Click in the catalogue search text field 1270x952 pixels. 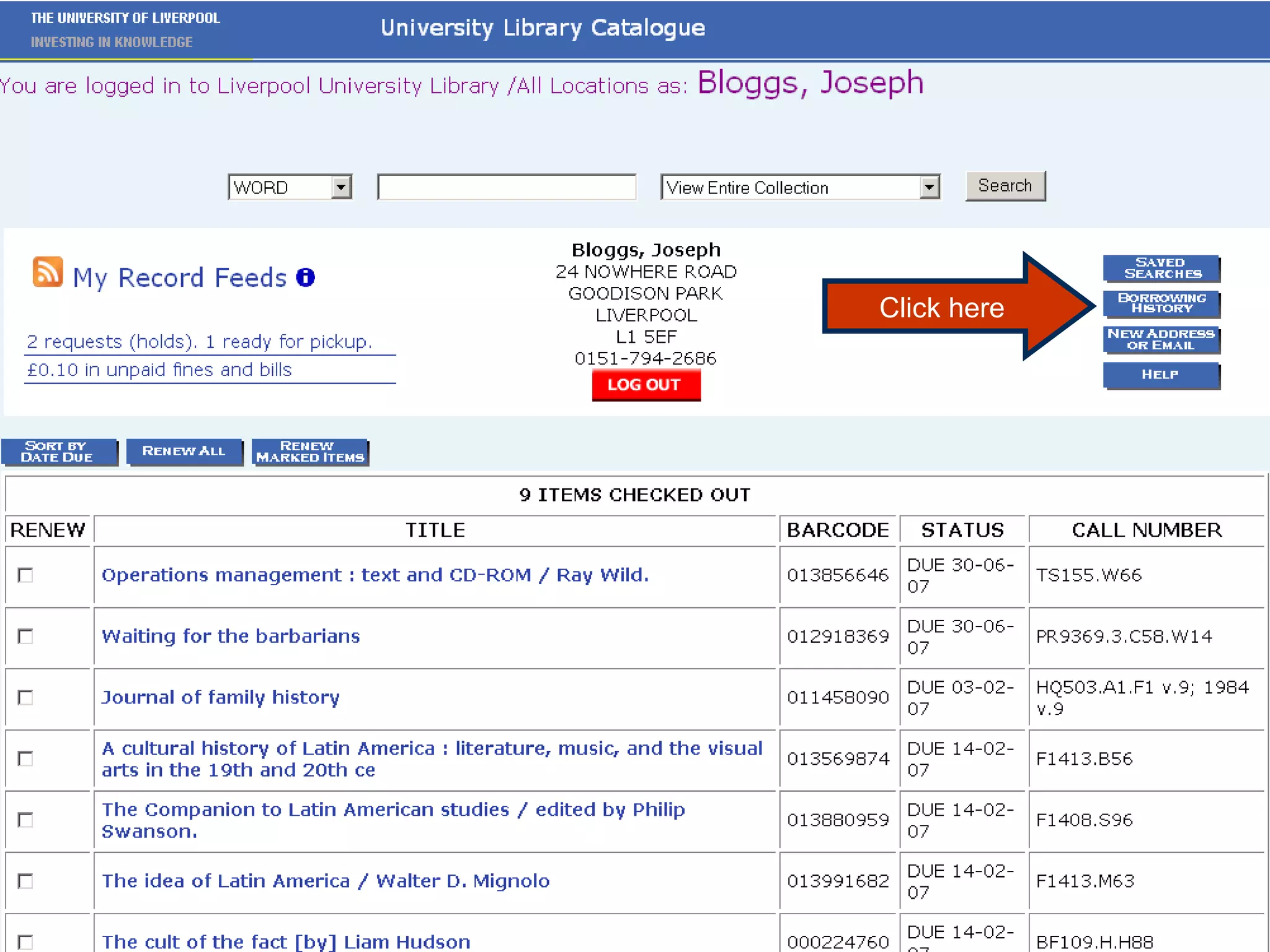506,187
